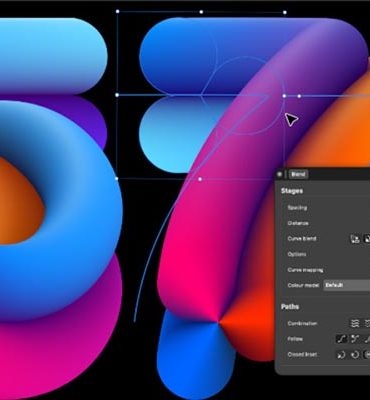
Task: Click the left-middle selection handle
Action: (117, 95)
